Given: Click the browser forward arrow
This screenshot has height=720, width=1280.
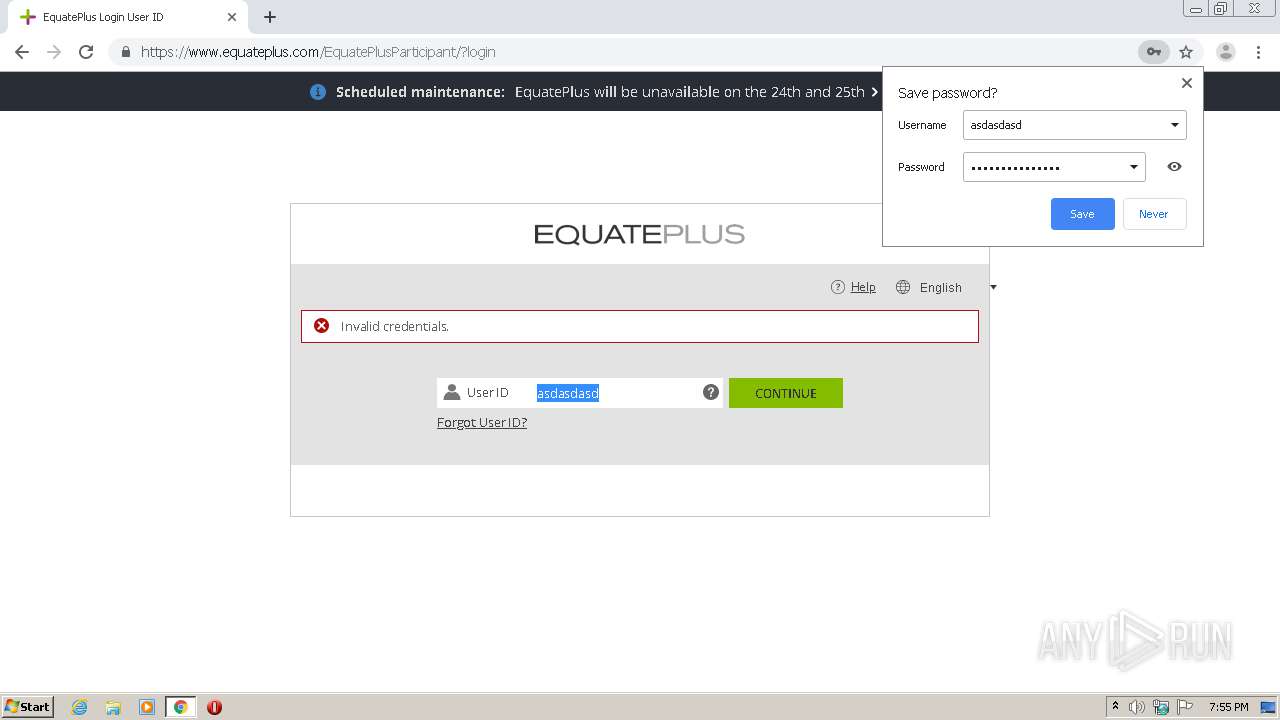Looking at the screenshot, I should click(54, 52).
